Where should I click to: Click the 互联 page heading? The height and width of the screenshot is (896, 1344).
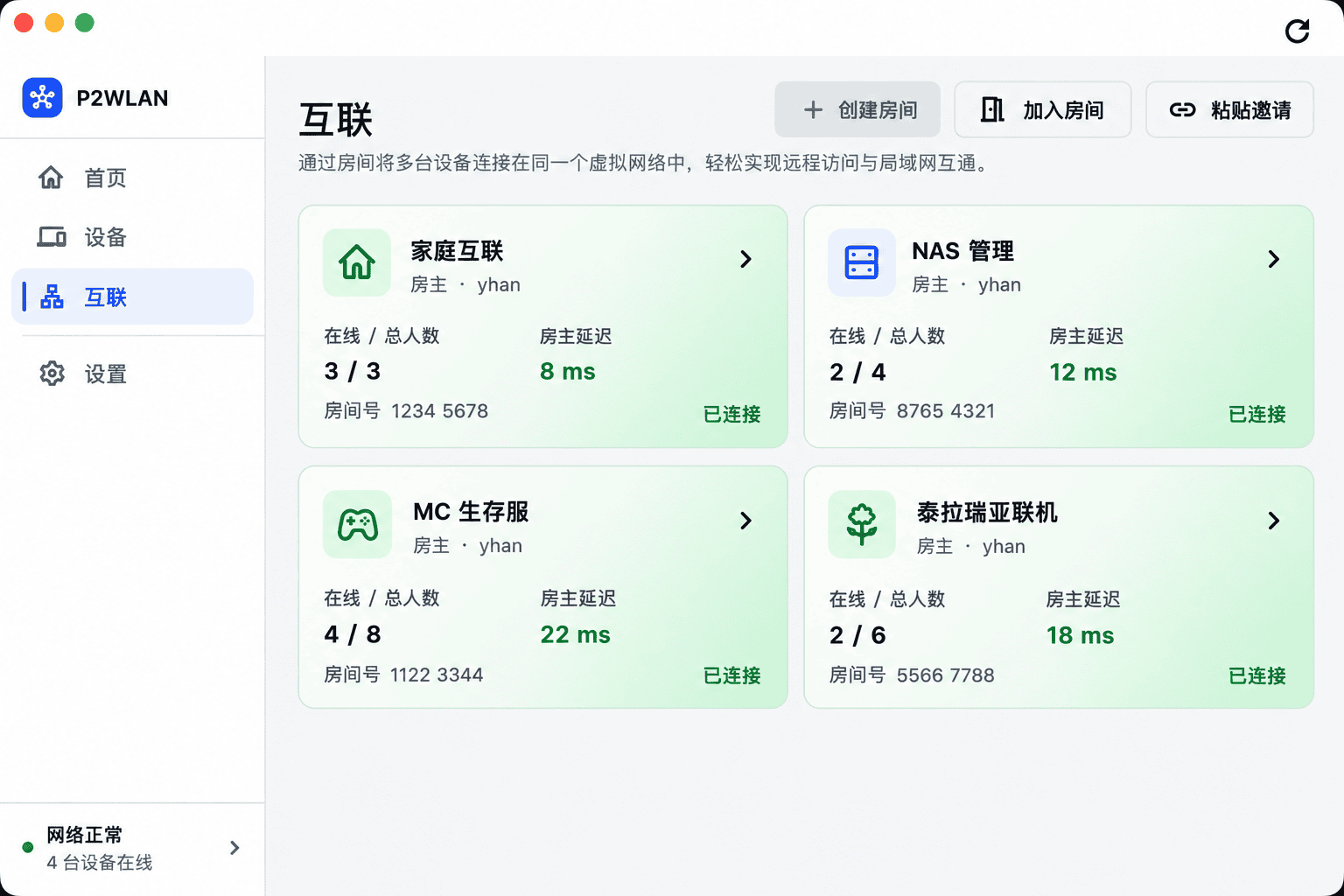click(x=336, y=119)
